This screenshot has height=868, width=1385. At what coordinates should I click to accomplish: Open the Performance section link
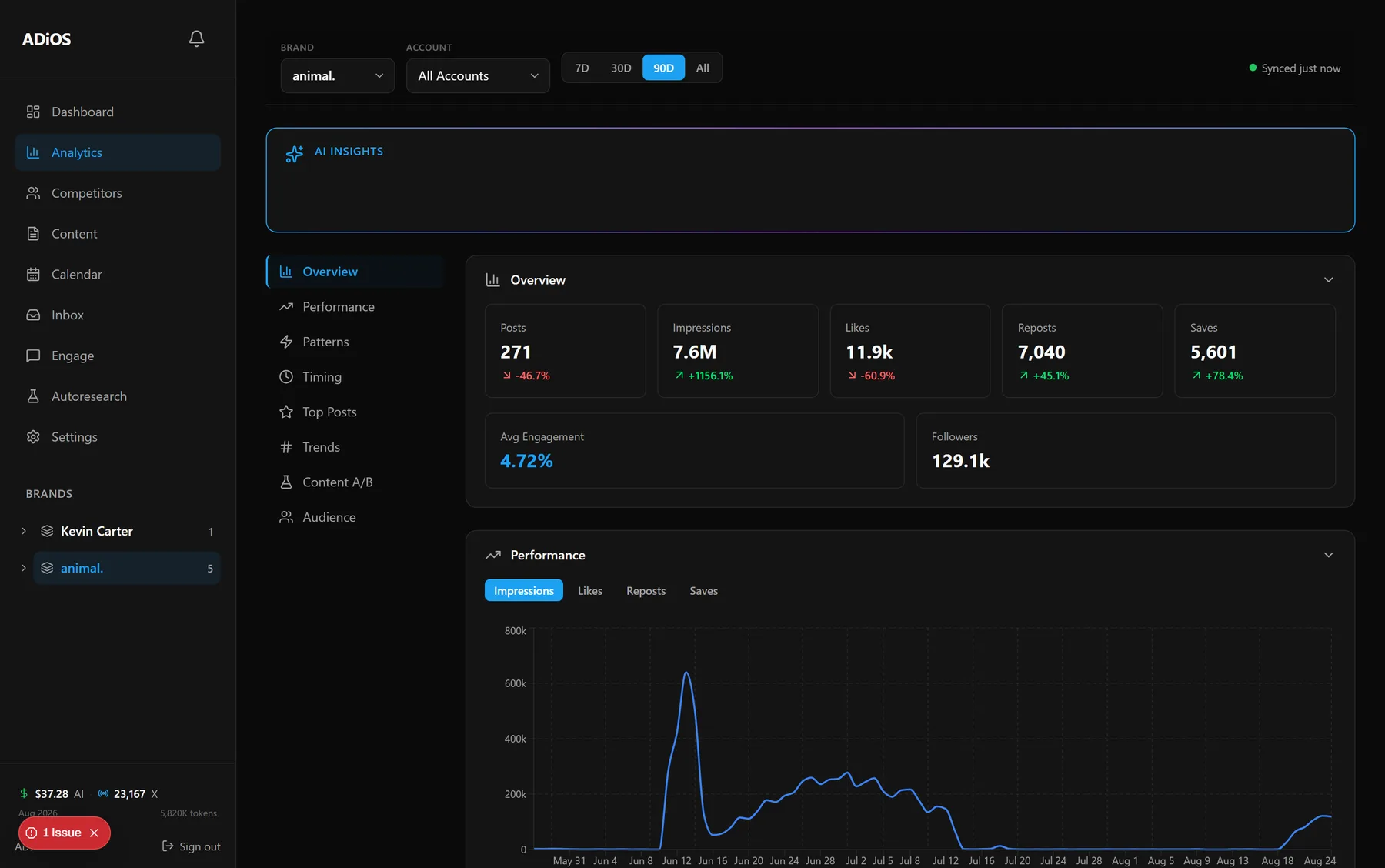point(355,306)
